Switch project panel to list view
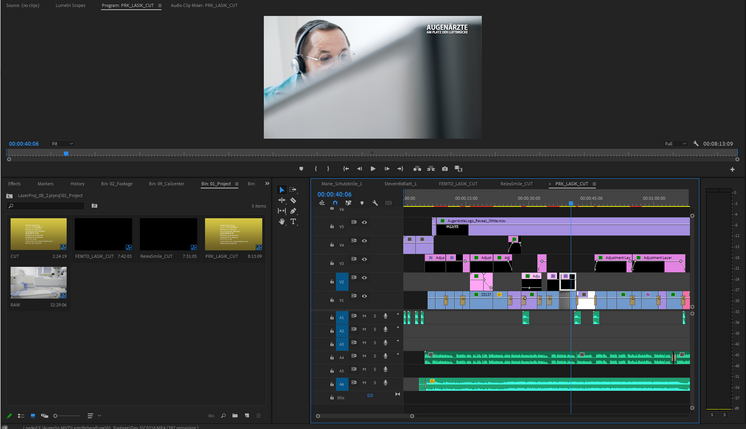The width and height of the screenshot is (746, 429). [x=21, y=415]
